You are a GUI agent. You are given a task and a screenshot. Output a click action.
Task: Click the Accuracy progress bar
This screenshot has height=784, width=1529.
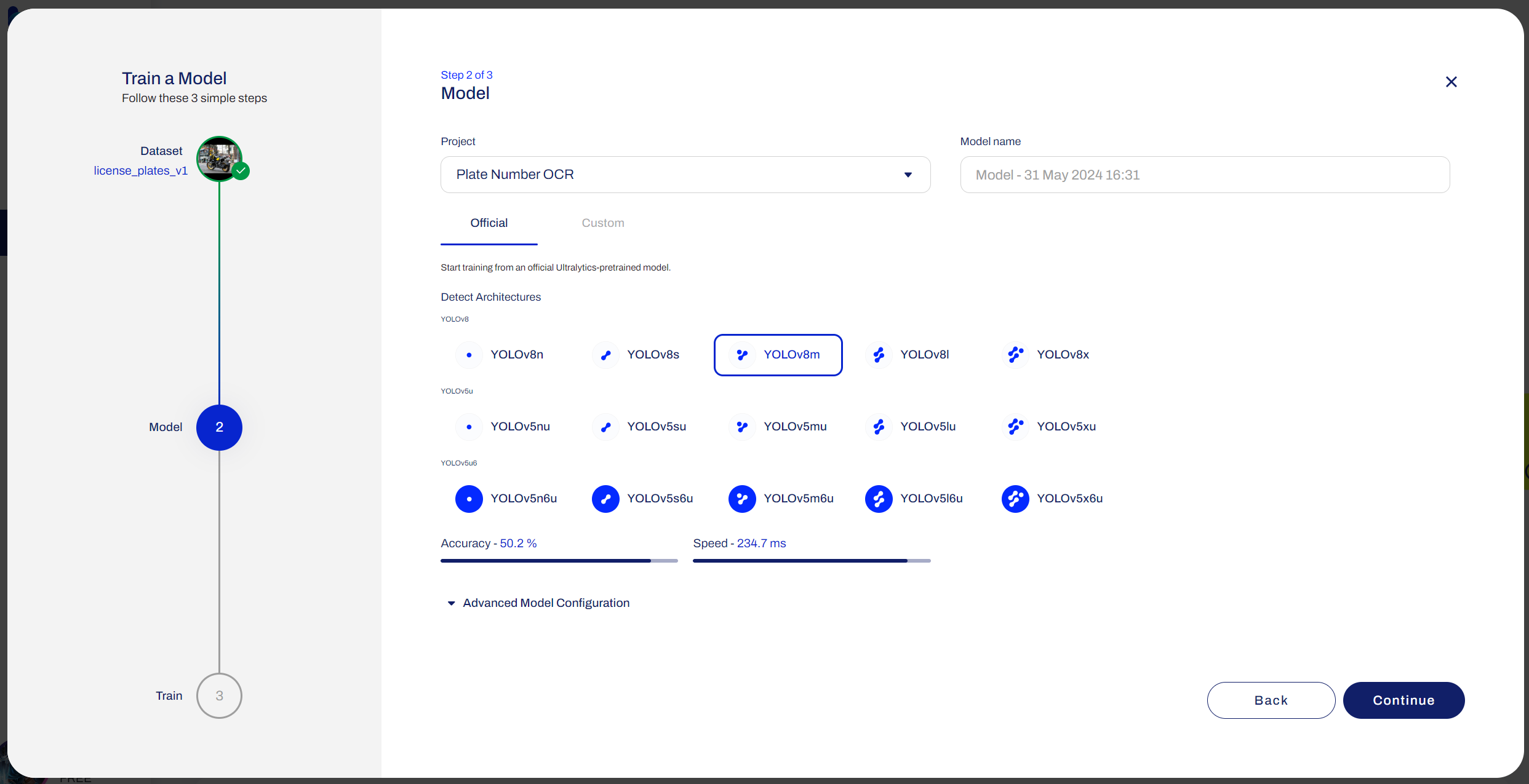tap(558, 560)
